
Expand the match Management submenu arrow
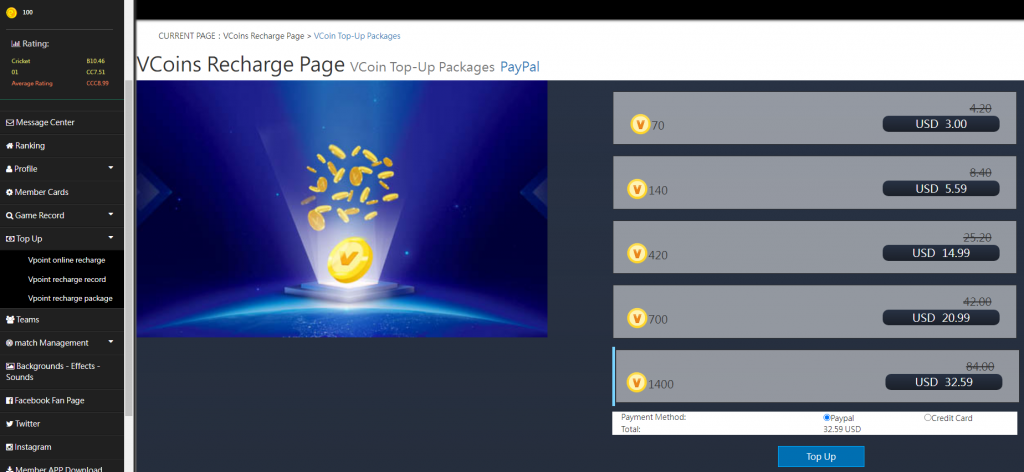click(x=110, y=342)
